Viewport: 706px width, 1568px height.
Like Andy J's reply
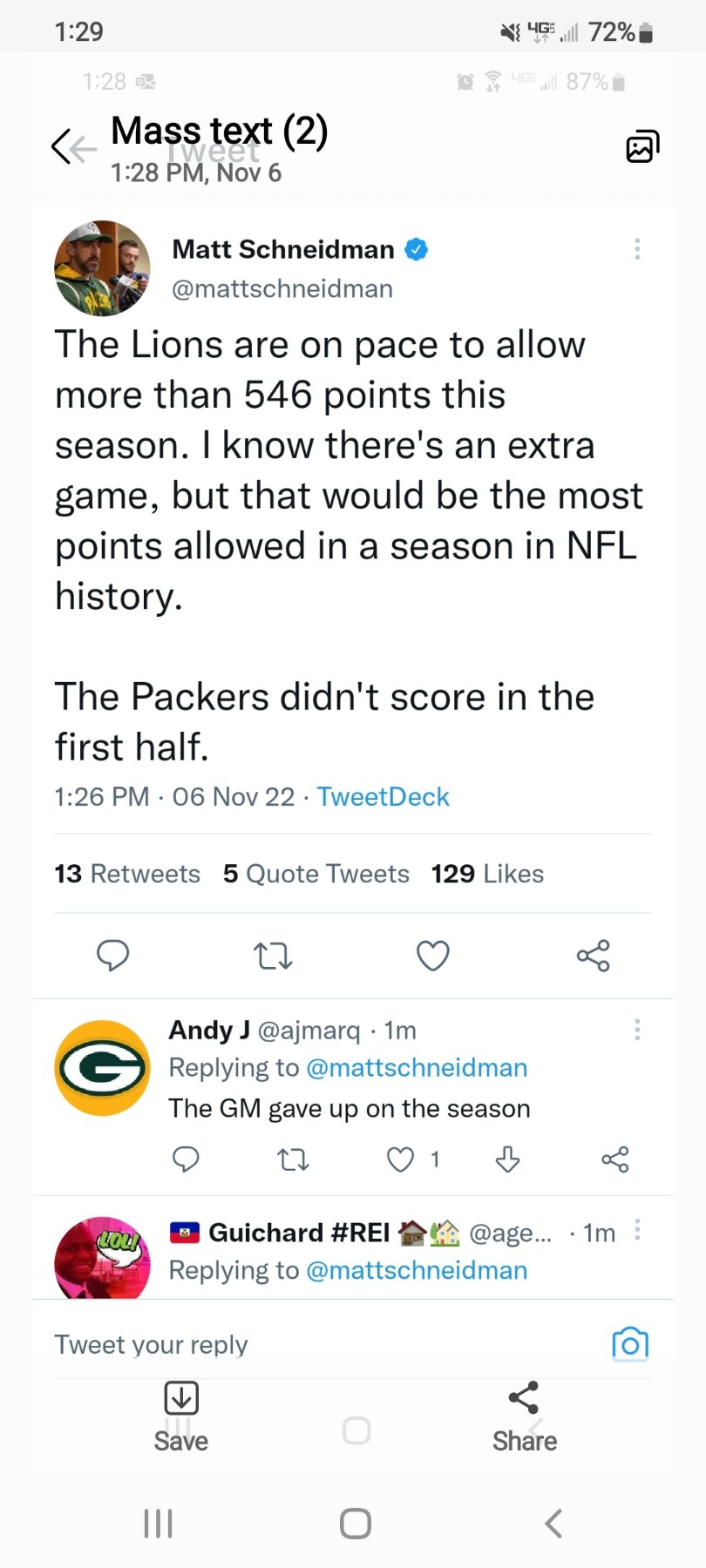pyautogui.click(x=400, y=1159)
